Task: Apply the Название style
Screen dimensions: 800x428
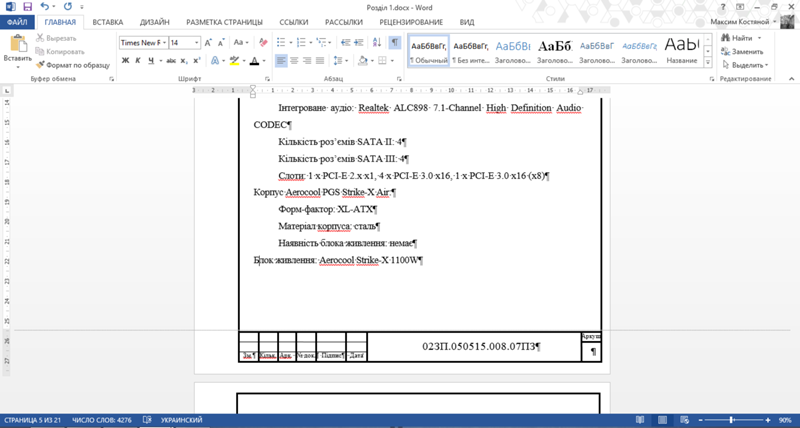Action: [682, 51]
